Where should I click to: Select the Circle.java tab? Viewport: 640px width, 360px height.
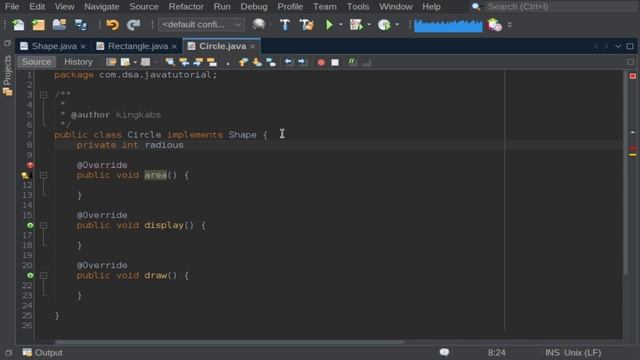tap(222, 46)
